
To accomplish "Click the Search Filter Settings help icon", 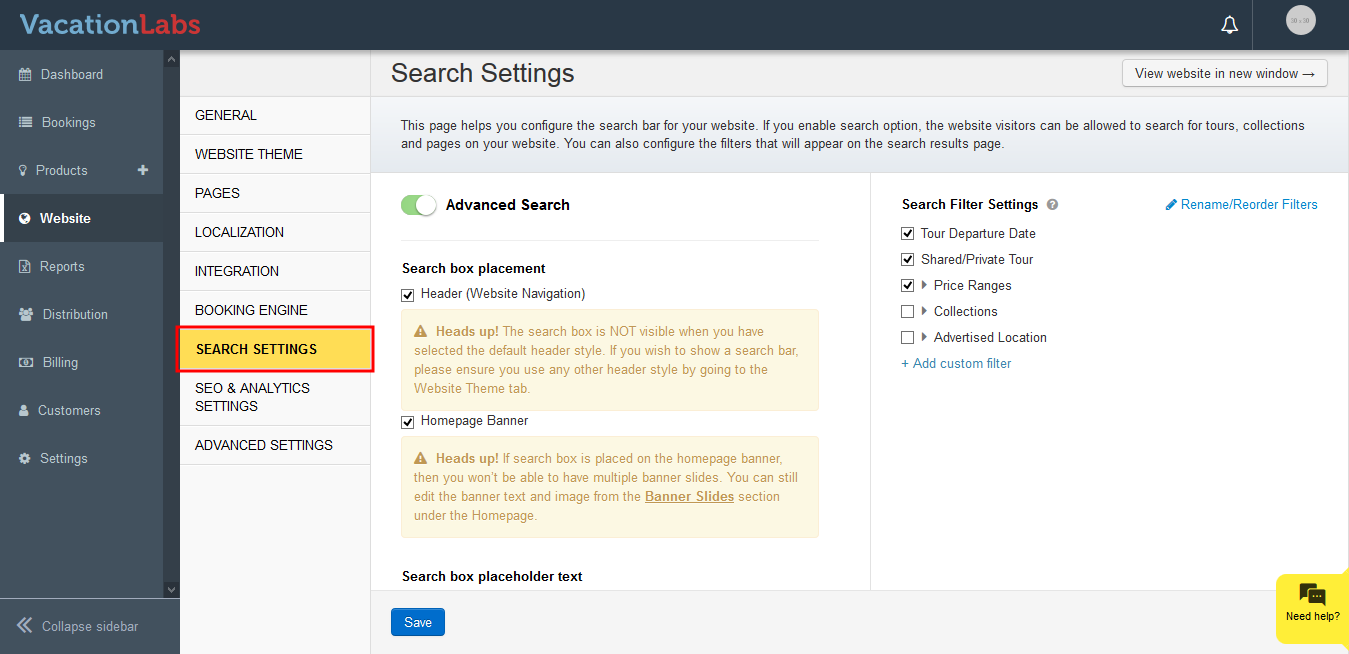I will (x=1052, y=205).
